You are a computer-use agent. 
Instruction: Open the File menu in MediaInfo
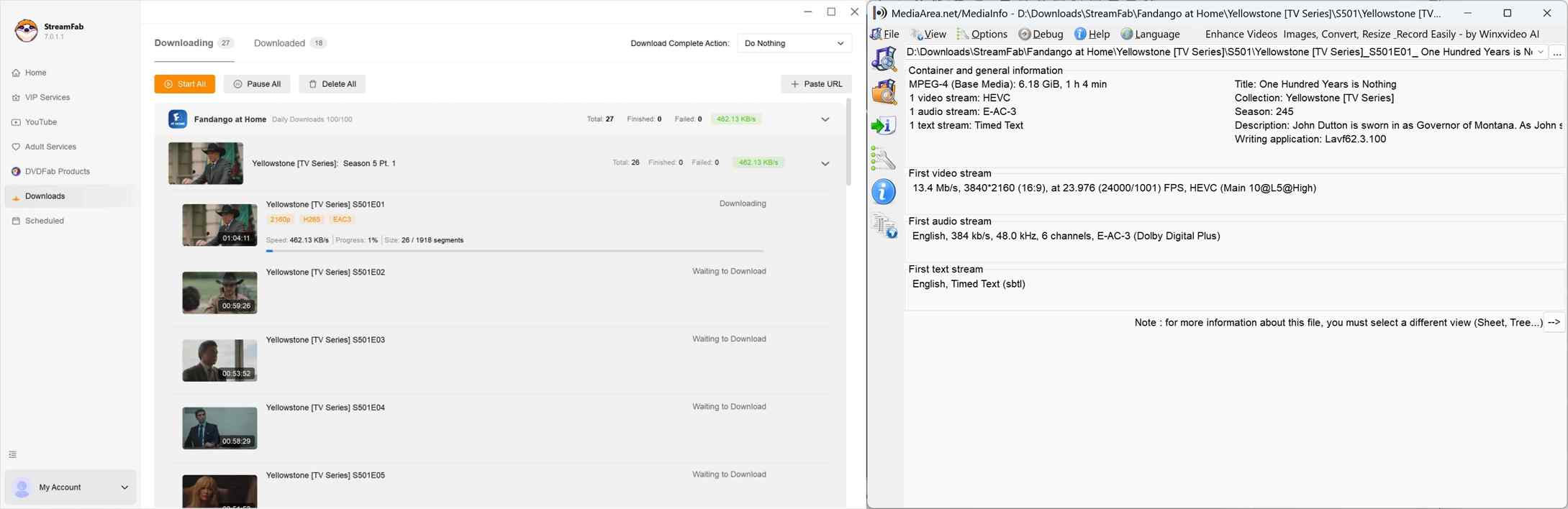click(885, 34)
